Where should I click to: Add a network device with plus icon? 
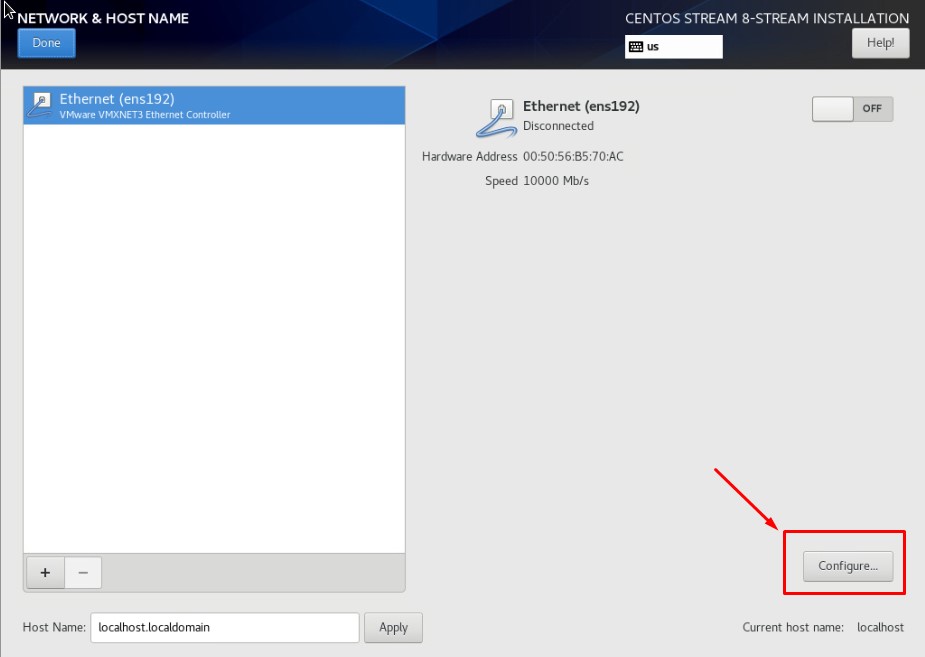point(45,573)
